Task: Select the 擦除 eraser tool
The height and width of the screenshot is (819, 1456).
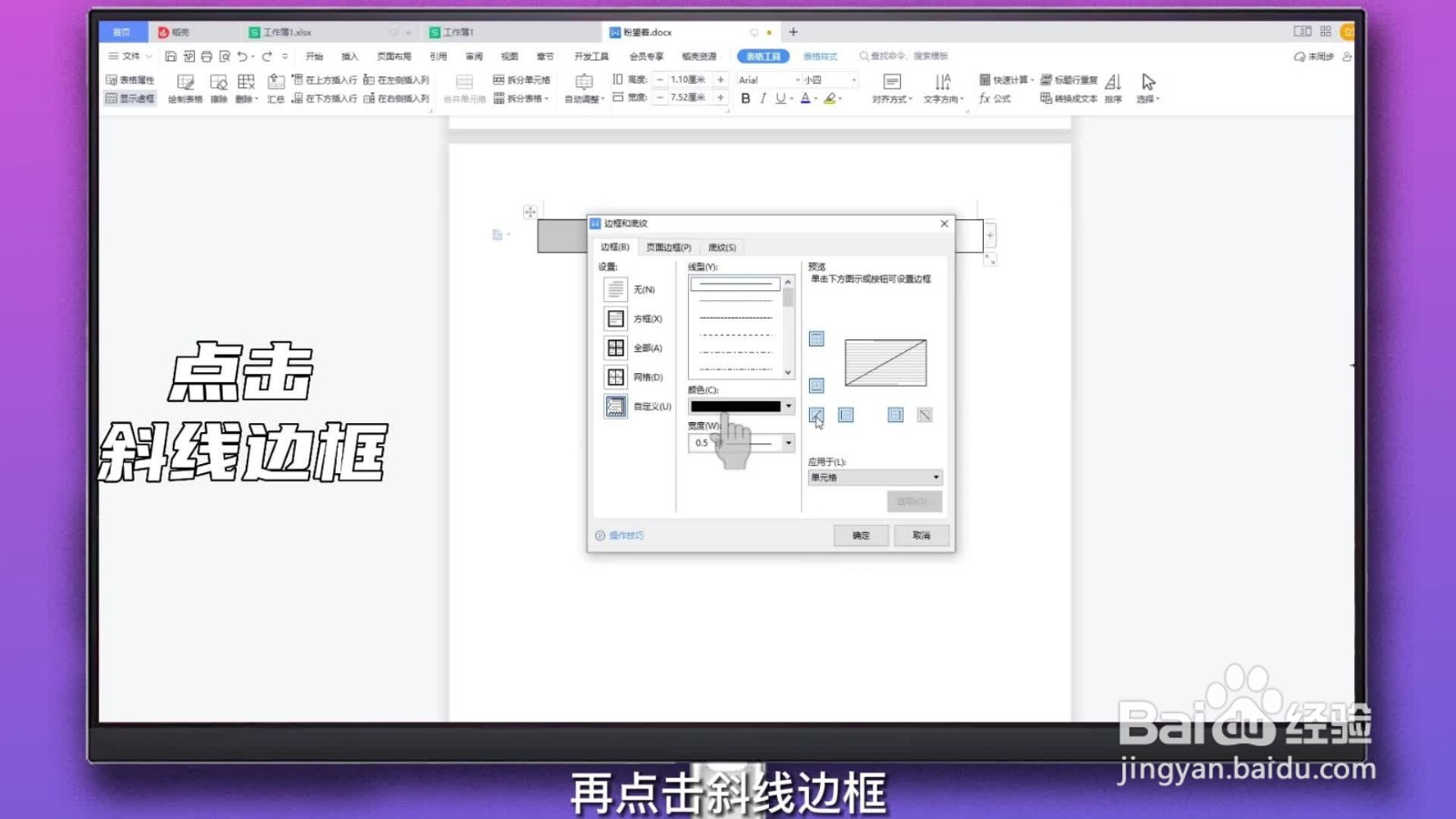Action: 218,88
